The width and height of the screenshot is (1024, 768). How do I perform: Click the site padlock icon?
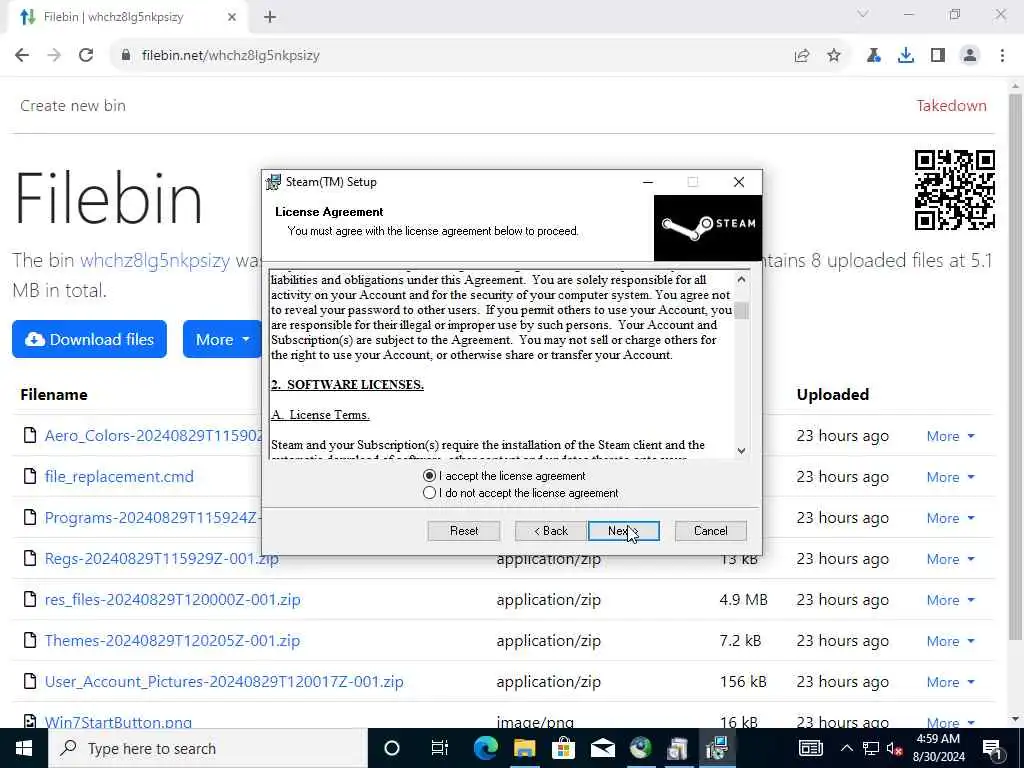pyautogui.click(x=126, y=56)
